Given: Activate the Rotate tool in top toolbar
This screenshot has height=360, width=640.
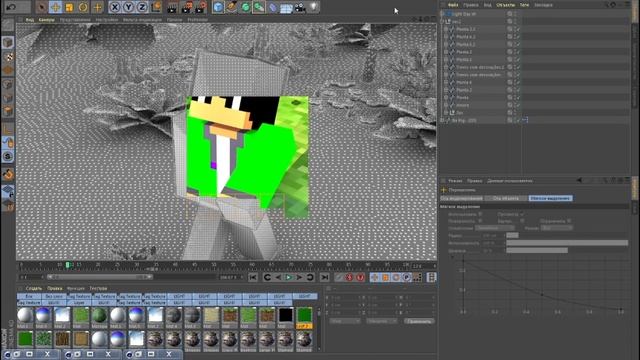Looking at the screenshot, I should [83, 7].
